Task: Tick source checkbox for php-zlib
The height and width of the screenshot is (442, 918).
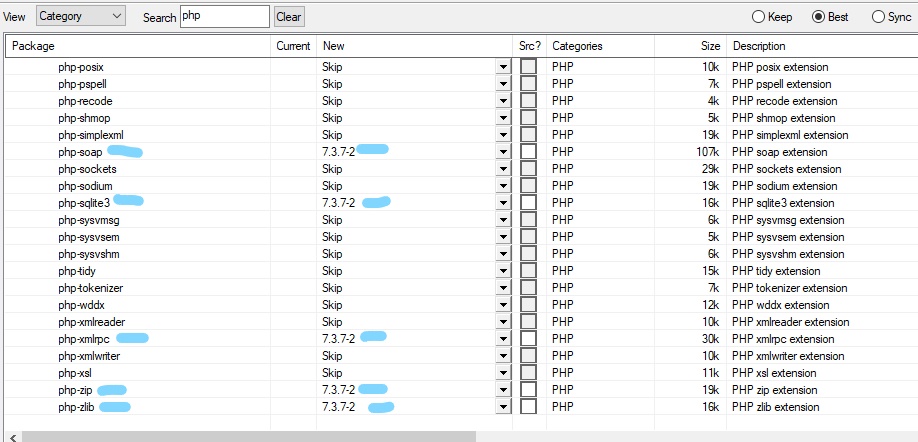Action: click(528, 406)
